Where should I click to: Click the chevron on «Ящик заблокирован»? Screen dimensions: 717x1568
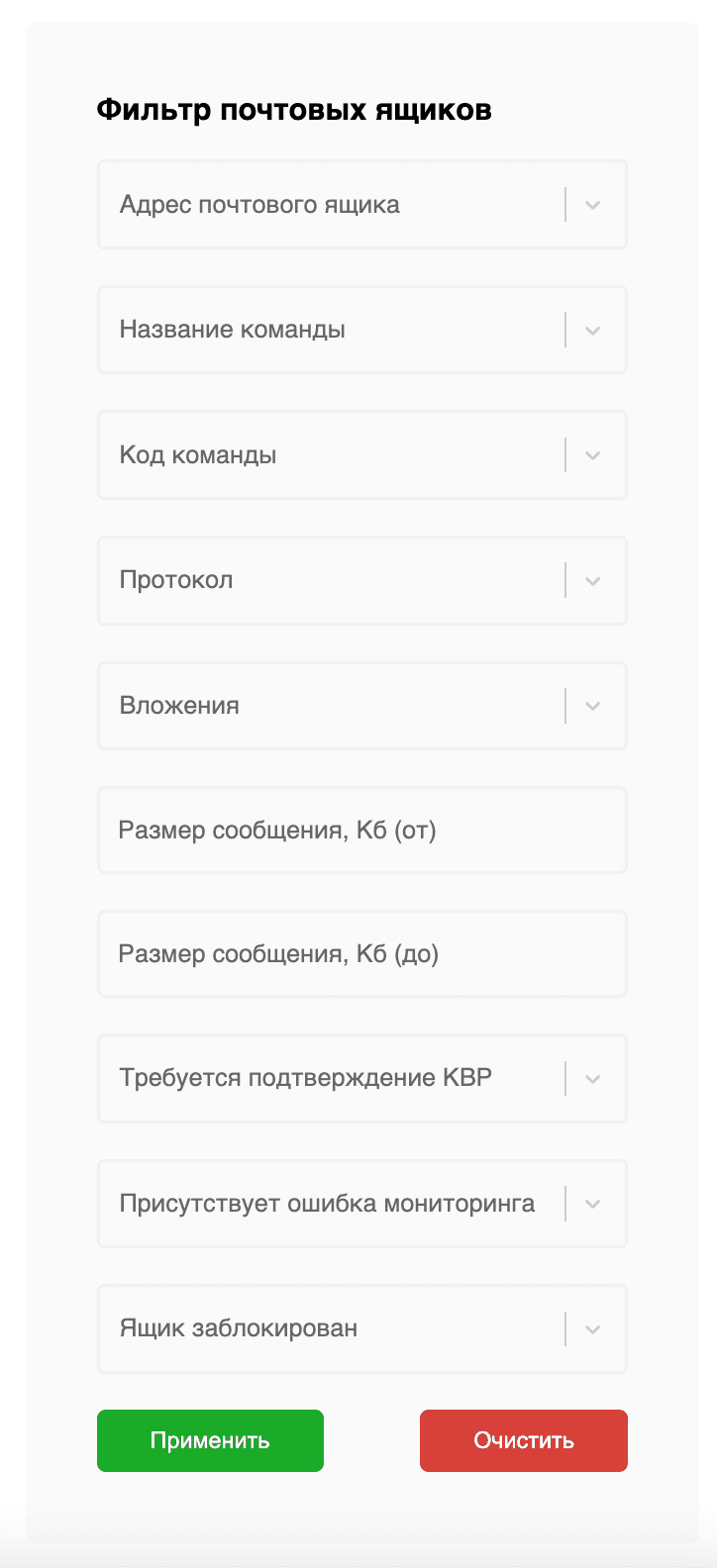(592, 1329)
